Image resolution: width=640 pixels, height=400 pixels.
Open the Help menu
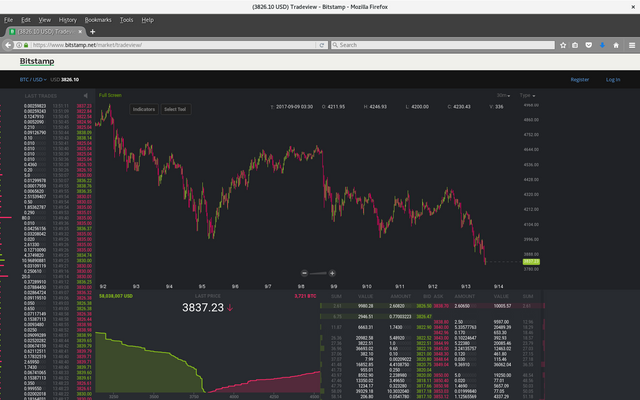point(147,20)
